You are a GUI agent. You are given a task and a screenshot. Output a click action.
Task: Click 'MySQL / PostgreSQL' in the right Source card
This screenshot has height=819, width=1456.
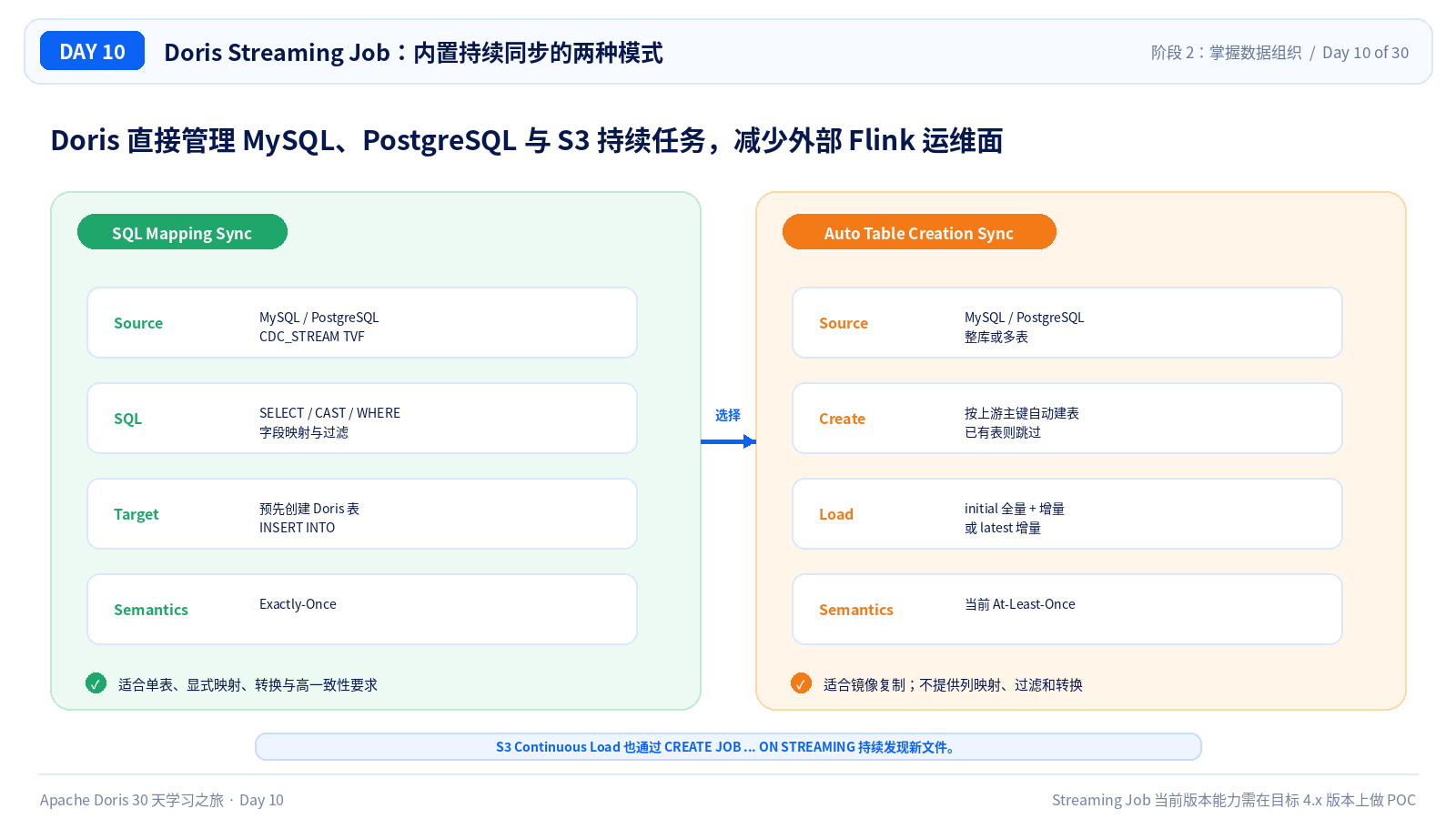tap(1024, 318)
